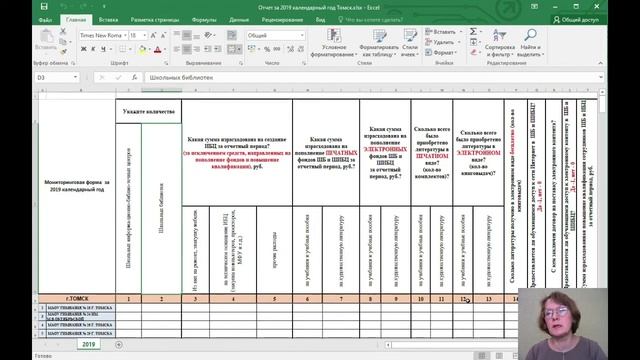Expand the Format (Формат) cells dropdown
This screenshot has width=640, height=360.
pyautogui.click(x=456, y=53)
